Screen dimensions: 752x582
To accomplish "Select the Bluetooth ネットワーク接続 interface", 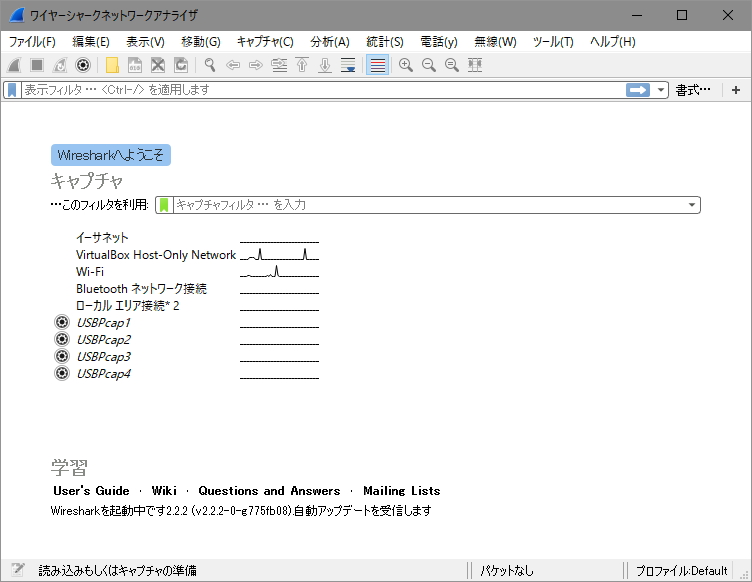I will pyautogui.click(x=141, y=289).
